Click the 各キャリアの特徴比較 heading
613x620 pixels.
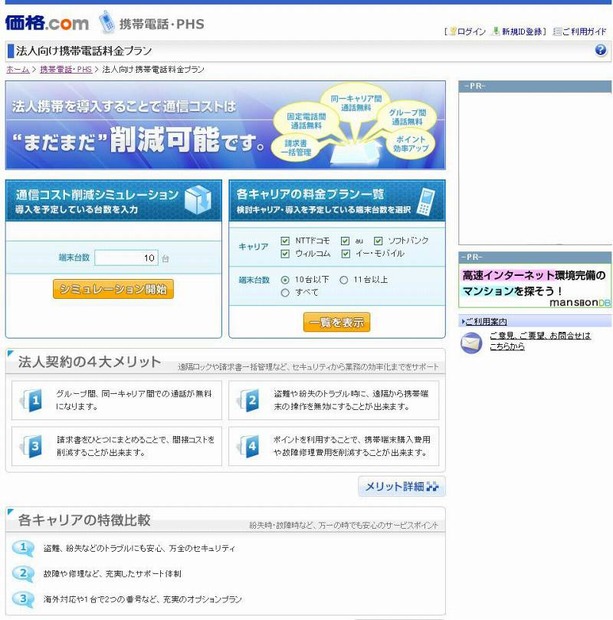pos(84,520)
